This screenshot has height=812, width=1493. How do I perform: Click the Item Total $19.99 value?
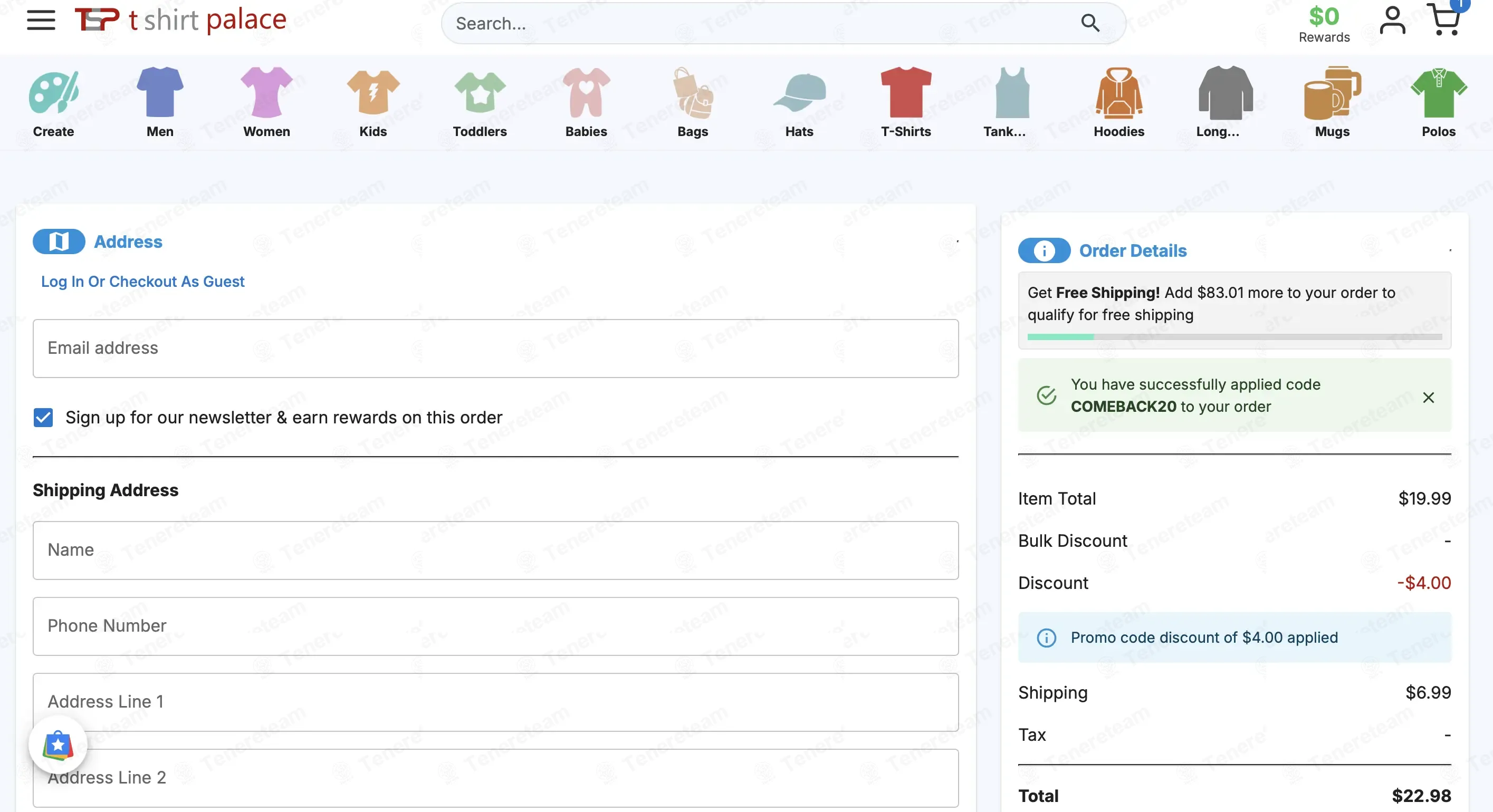1424,499
